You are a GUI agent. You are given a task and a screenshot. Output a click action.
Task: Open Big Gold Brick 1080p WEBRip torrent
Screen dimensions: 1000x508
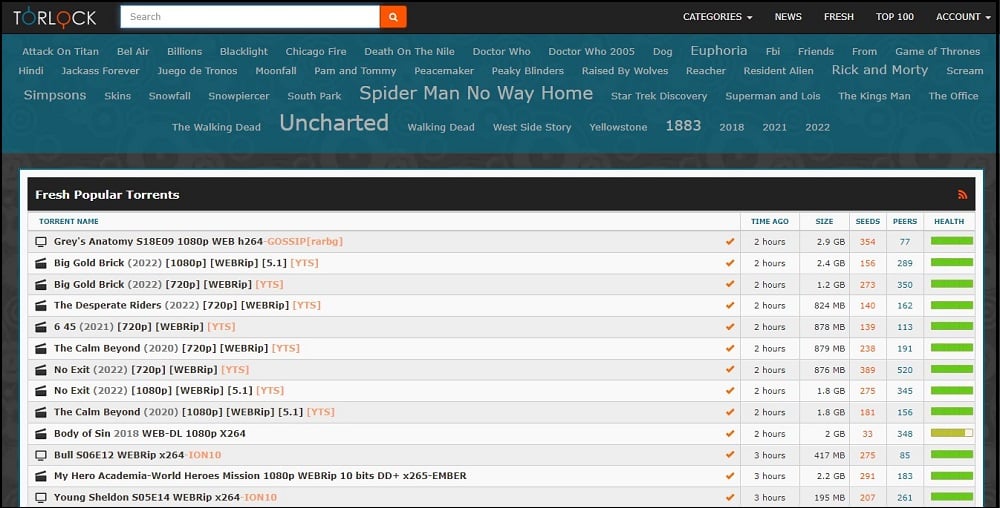pos(186,263)
